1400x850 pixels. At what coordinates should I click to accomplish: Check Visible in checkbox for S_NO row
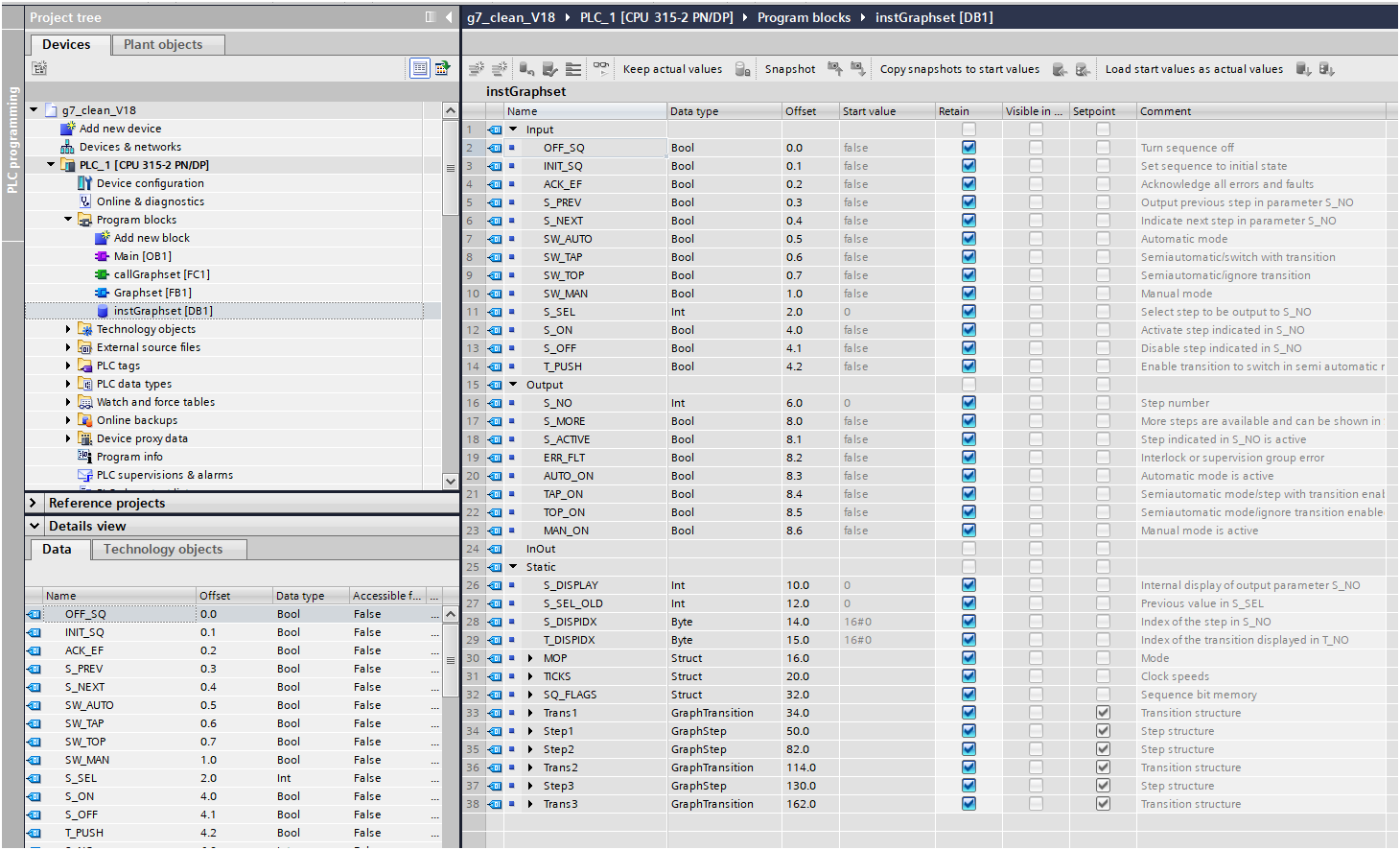[x=1036, y=403]
